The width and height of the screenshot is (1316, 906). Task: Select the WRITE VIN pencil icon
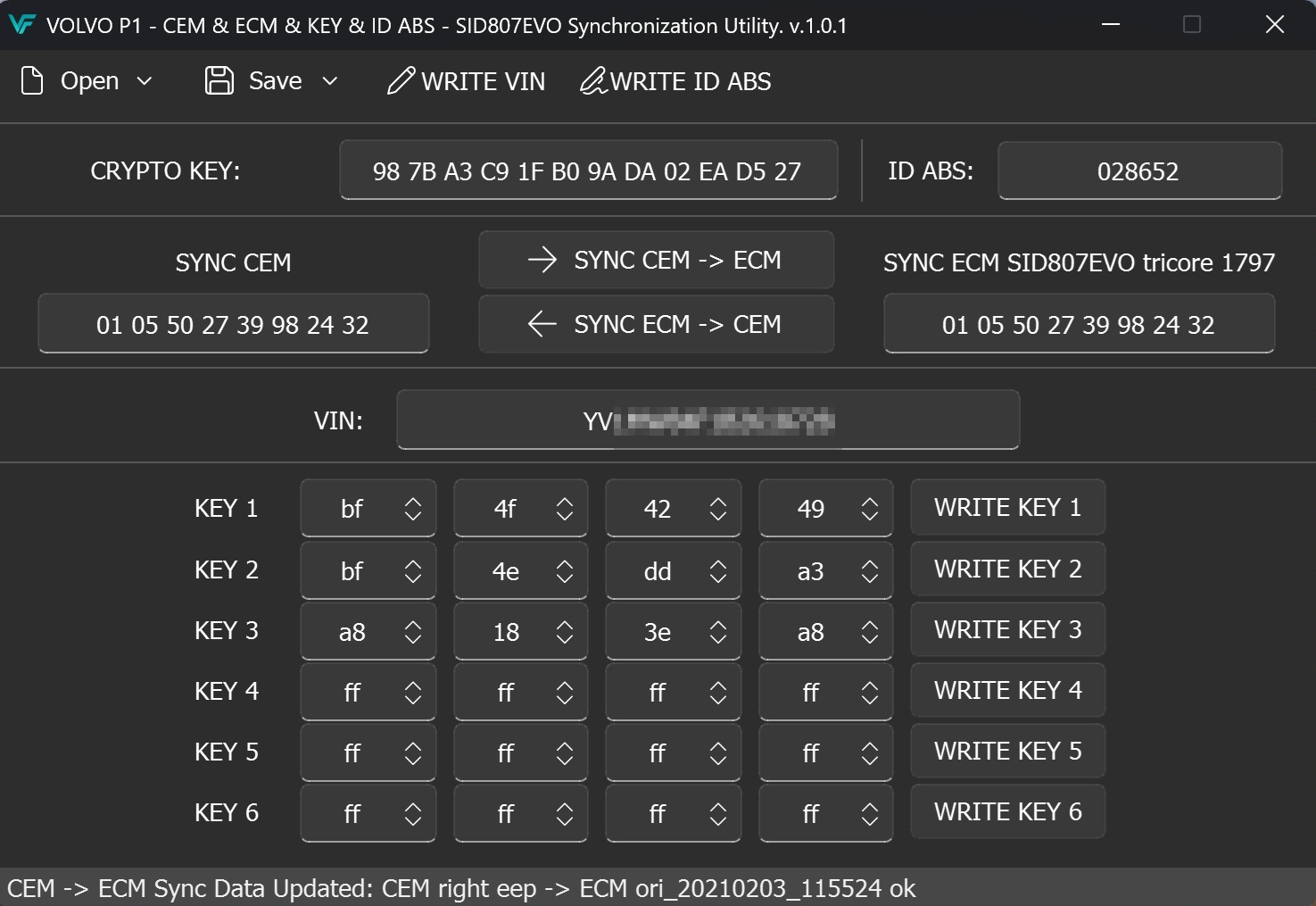pyautogui.click(x=402, y=80)
